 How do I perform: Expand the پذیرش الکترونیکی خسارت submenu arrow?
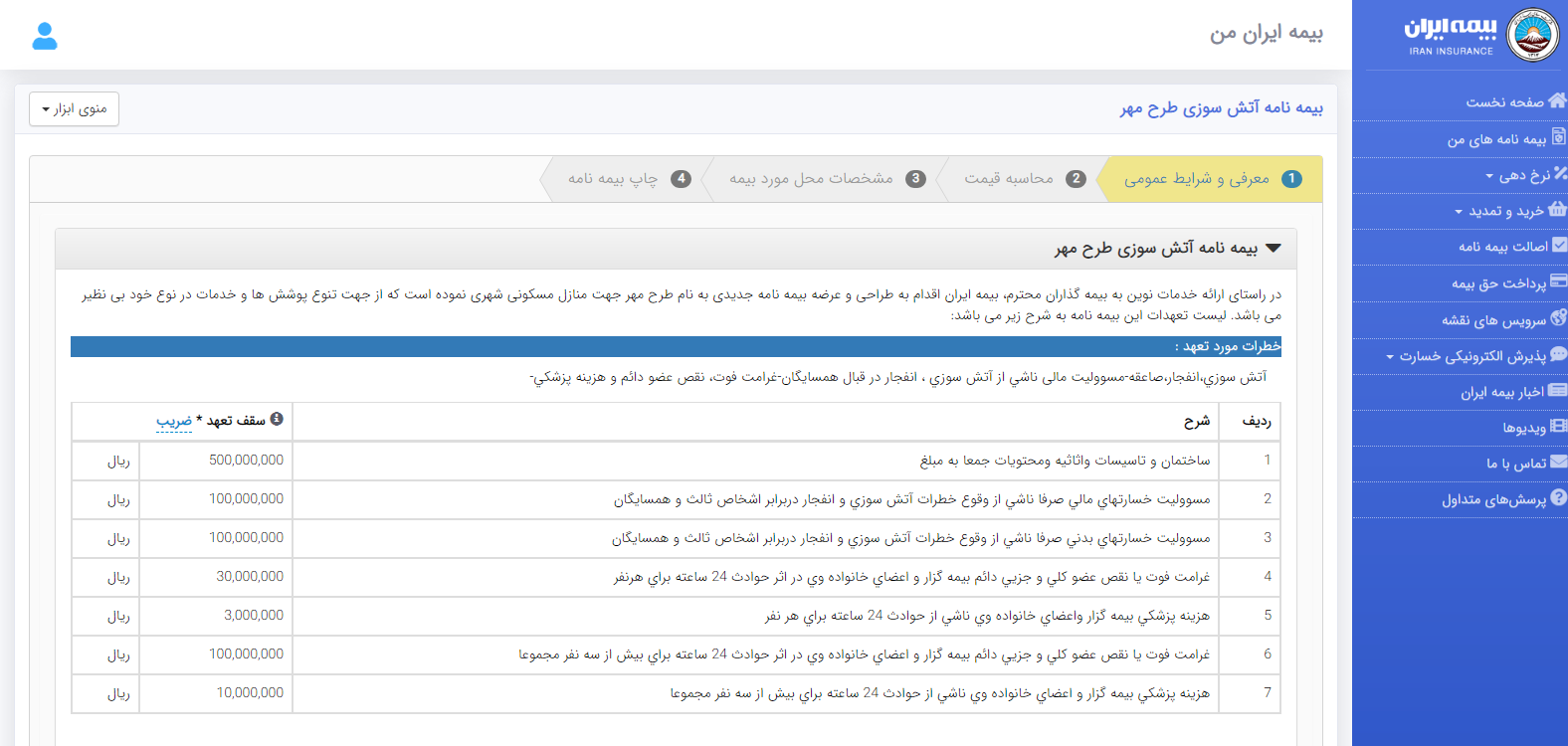(1390, 357)
